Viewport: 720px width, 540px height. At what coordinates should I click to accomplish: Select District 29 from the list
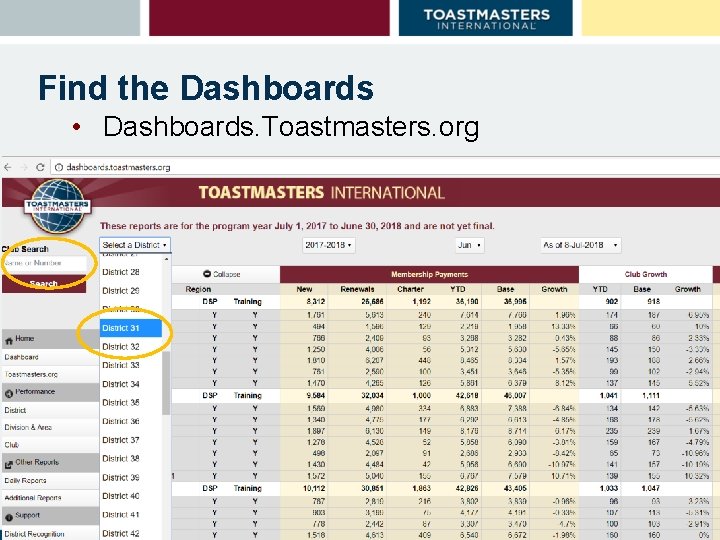pos(131,291)
